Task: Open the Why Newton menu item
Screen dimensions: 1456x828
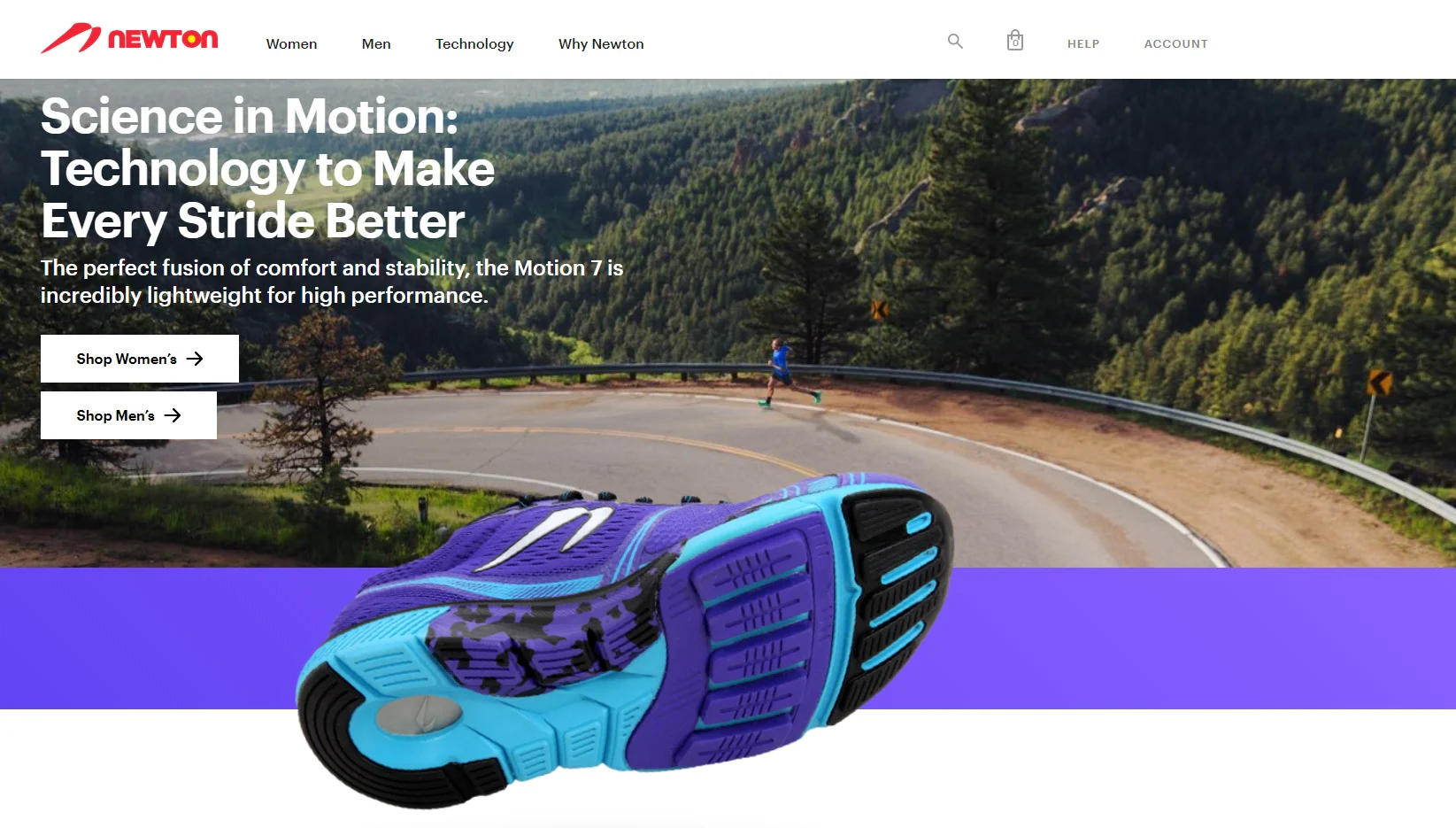Action: point(601,43)
